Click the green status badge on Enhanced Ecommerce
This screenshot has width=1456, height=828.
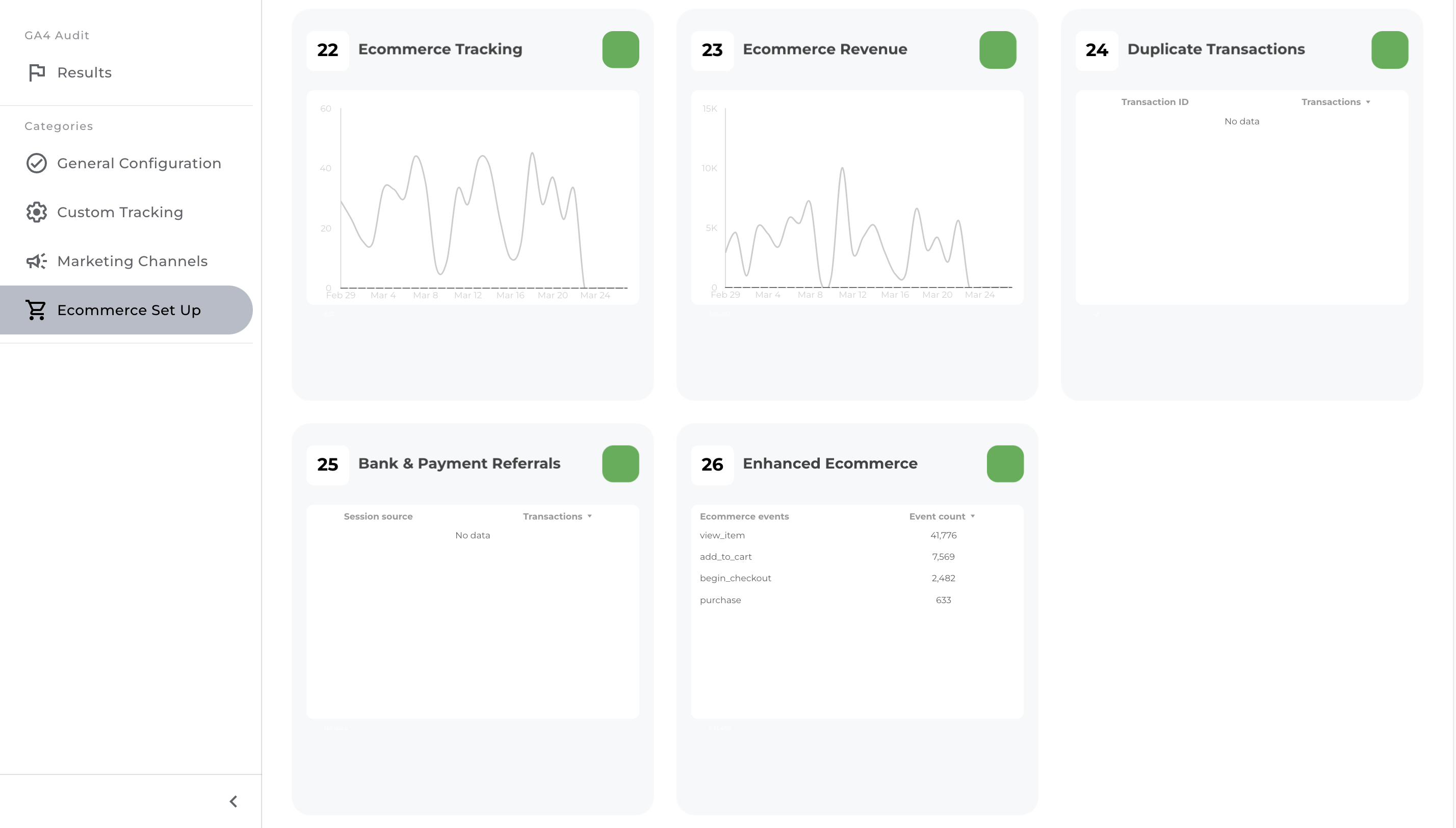click(x=1005, y=463)
